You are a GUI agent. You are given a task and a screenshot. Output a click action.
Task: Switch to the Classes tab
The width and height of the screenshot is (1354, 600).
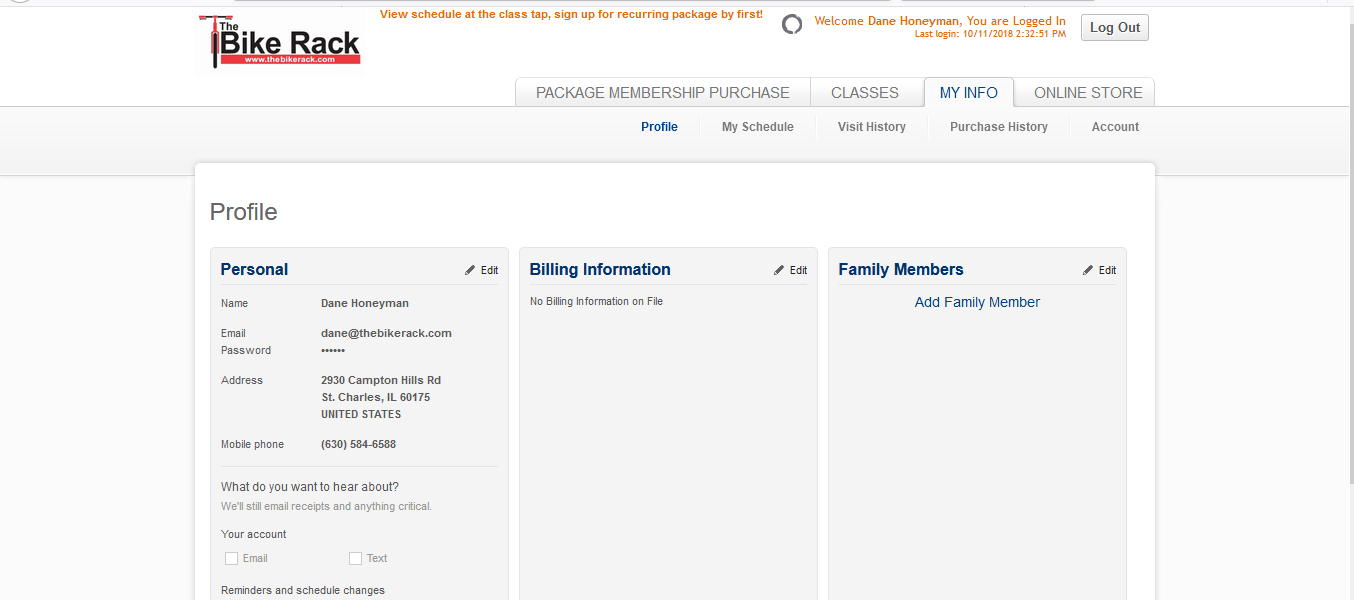[x=864, y=93]
